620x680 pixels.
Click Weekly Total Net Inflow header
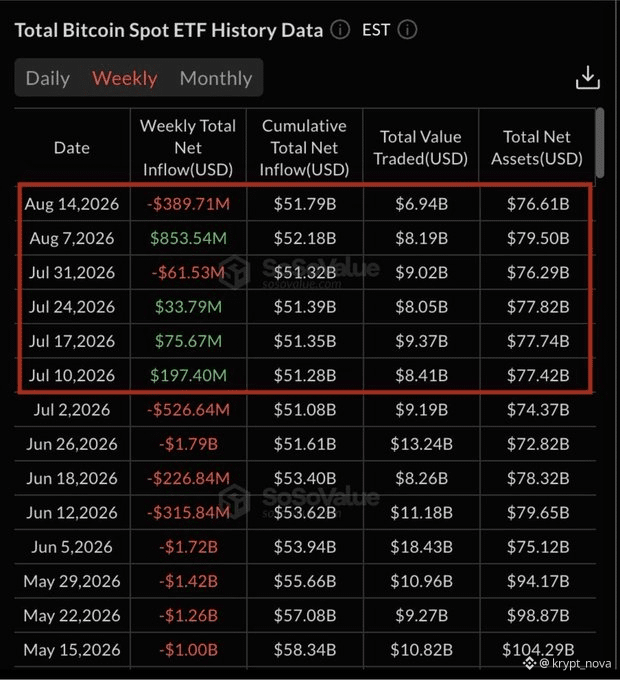coord(188,148)
